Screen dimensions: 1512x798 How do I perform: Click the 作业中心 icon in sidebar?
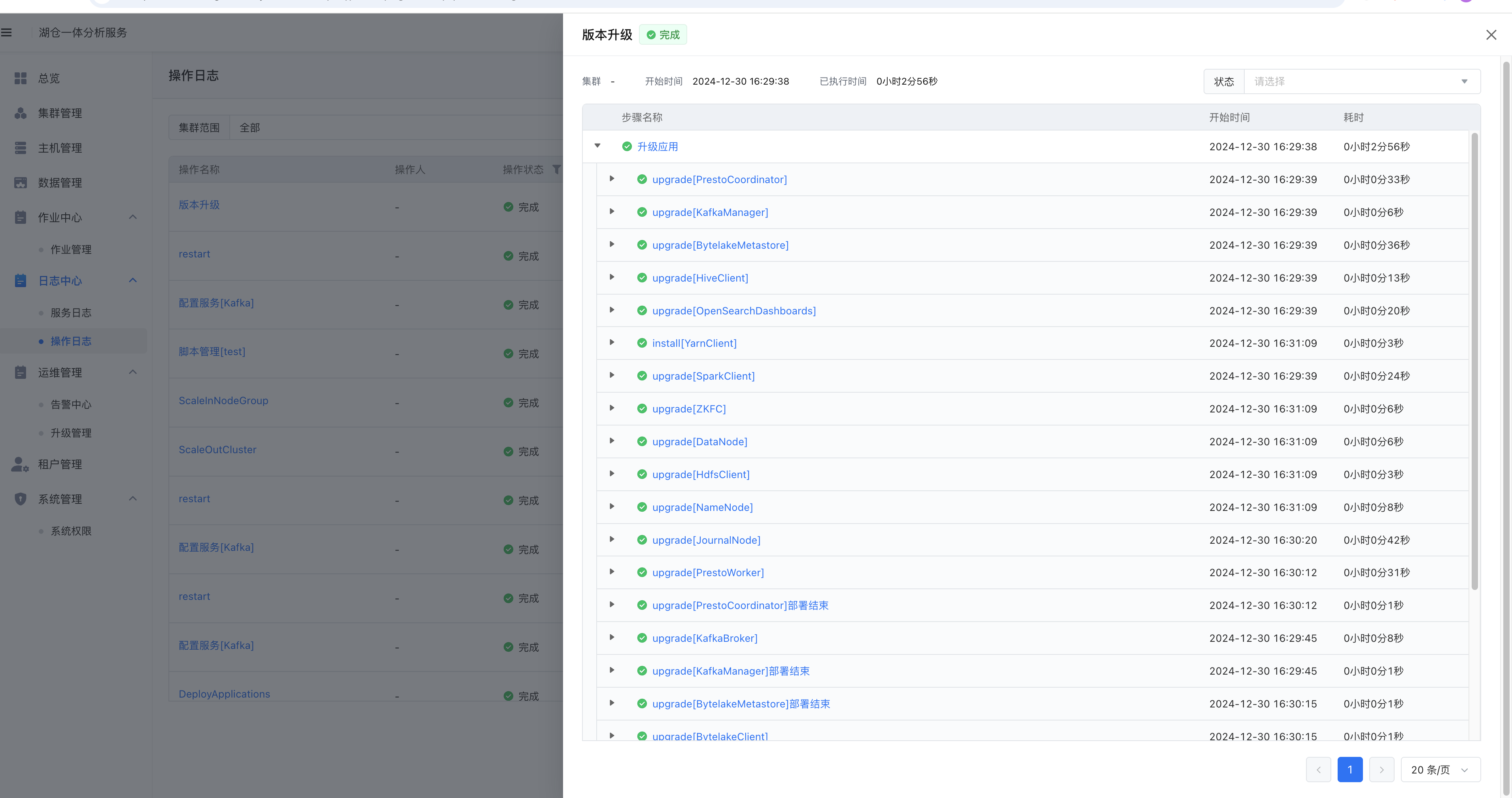(21, 217)
